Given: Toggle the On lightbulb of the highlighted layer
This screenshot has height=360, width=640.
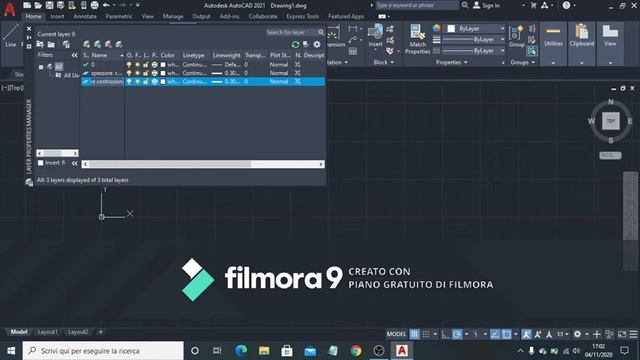Looking at the screenshot, I should [x=129, y=82].
